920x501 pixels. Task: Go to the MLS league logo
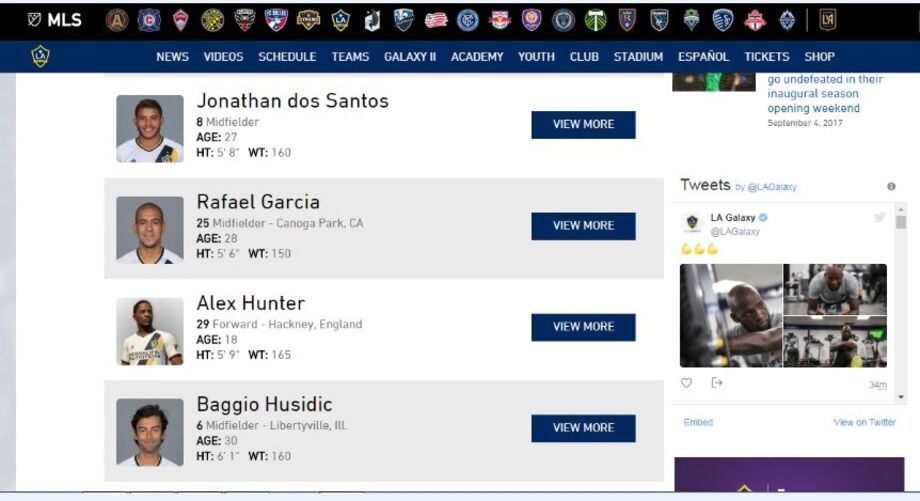55,20
